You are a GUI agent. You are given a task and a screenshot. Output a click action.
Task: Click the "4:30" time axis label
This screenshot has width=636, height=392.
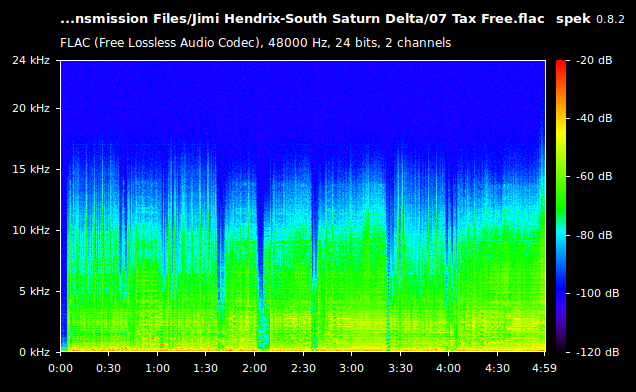497,368
